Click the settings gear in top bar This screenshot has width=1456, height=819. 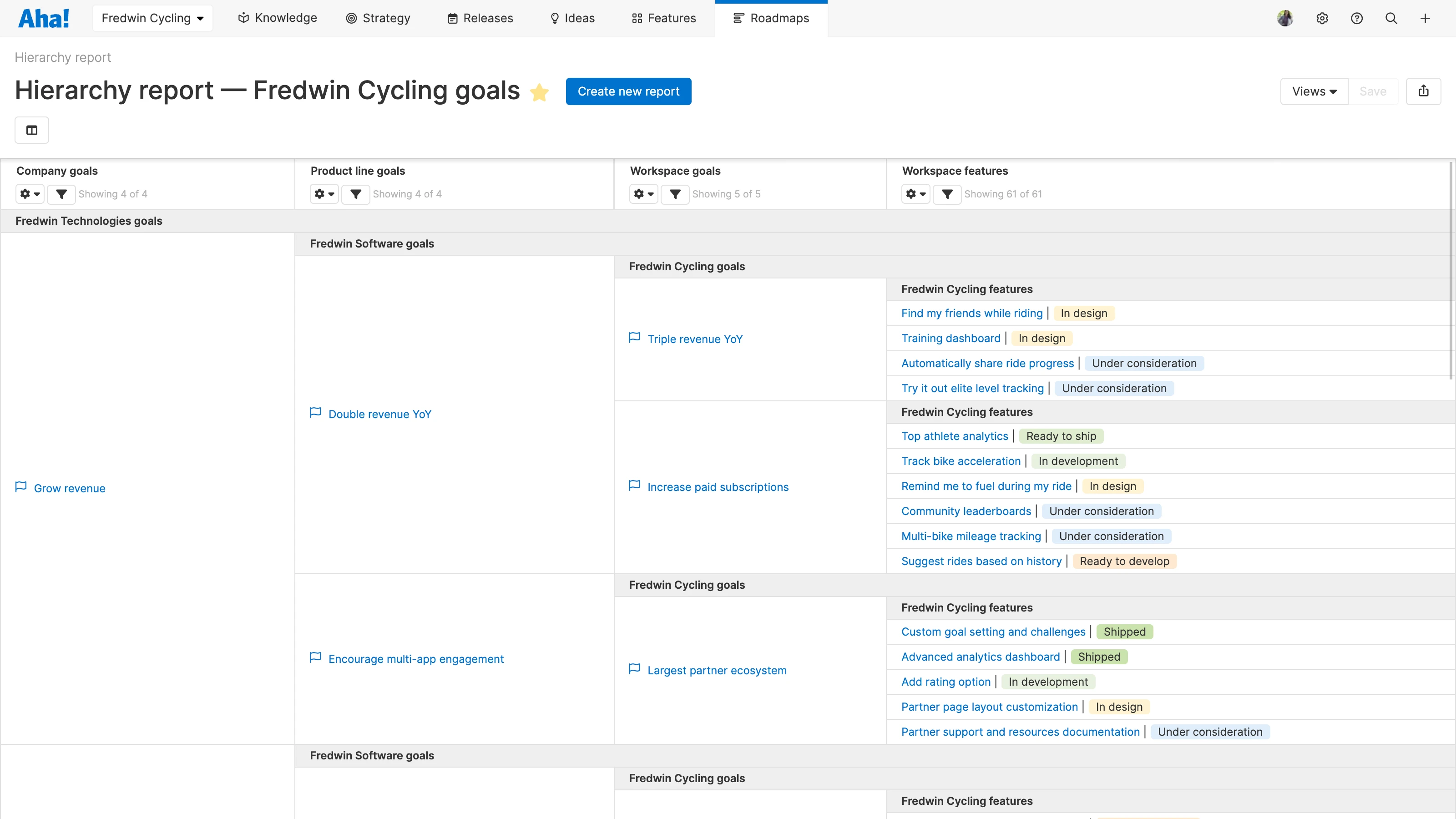[x=1322, y=18]
